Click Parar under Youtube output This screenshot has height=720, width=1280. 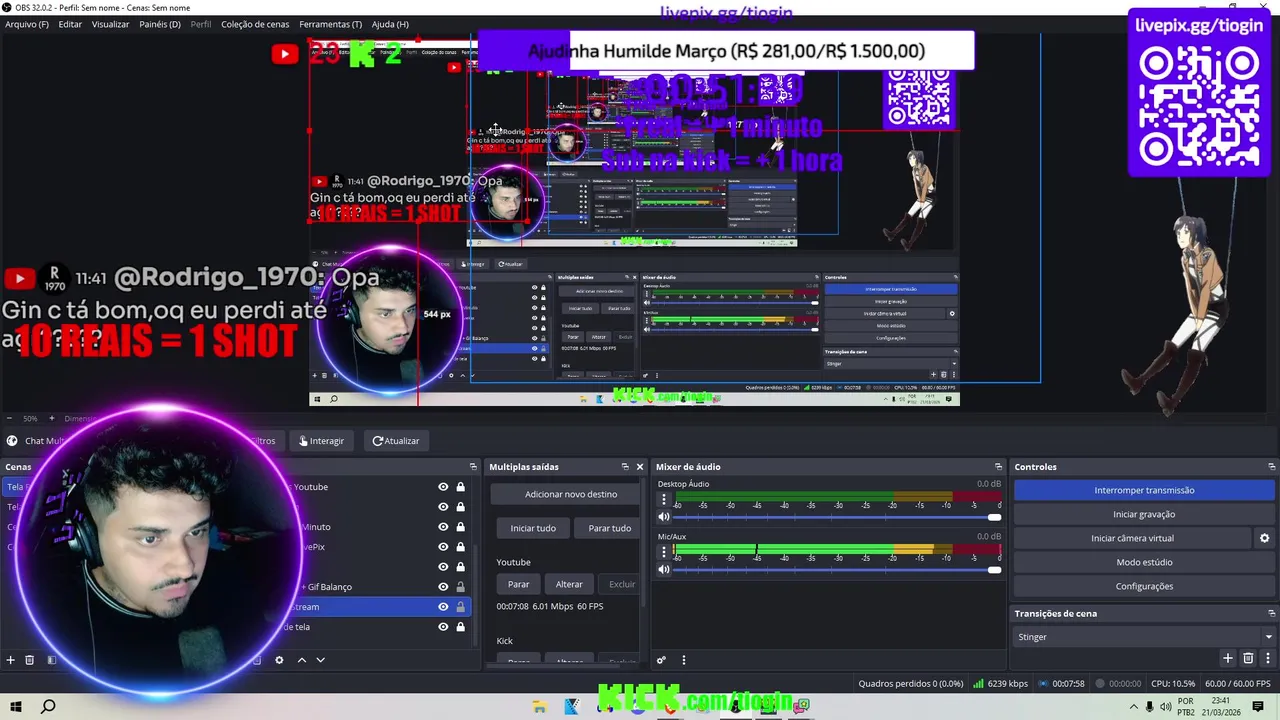click(x=518, y=584)
